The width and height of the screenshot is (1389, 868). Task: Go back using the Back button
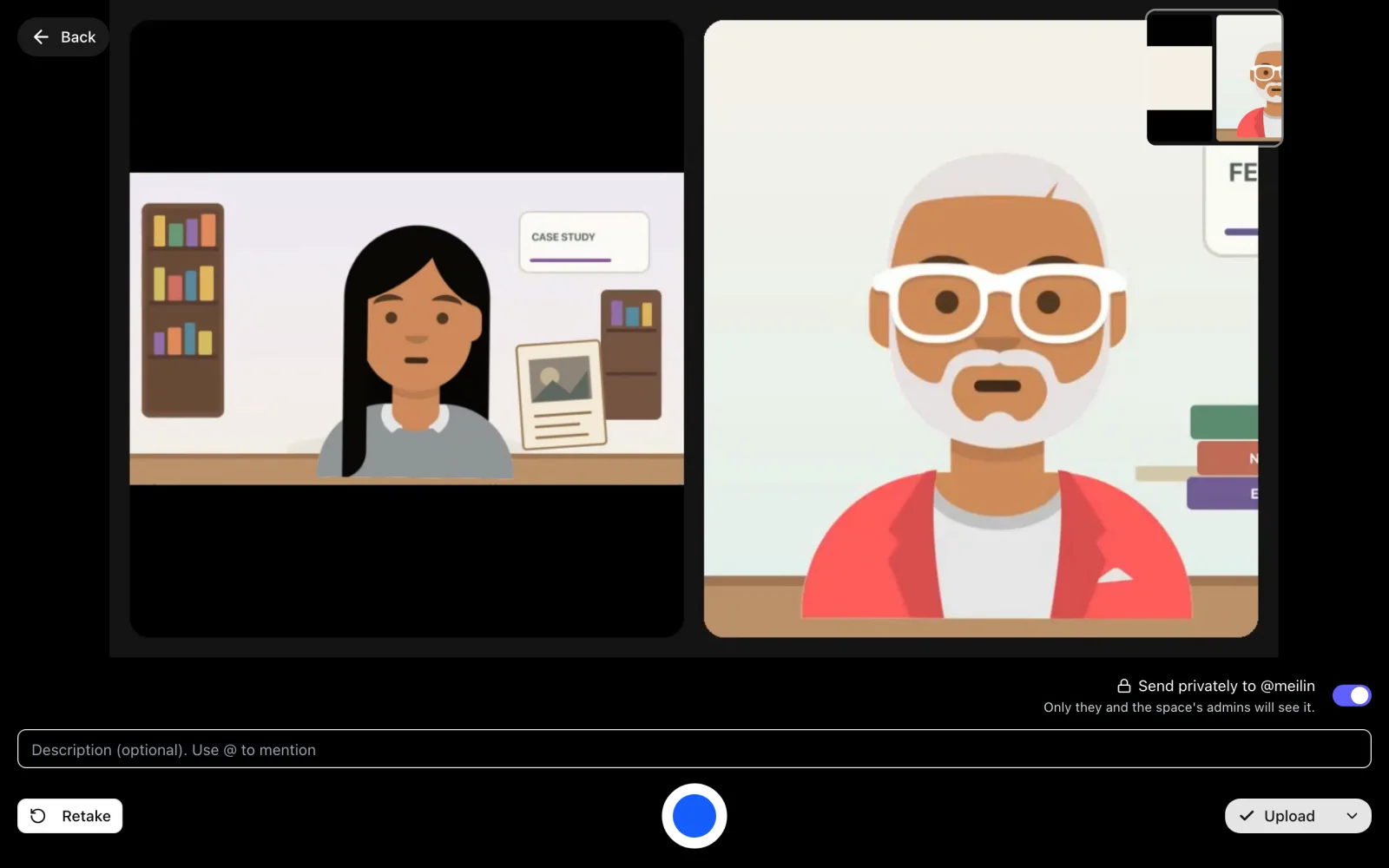coord(63,37)
